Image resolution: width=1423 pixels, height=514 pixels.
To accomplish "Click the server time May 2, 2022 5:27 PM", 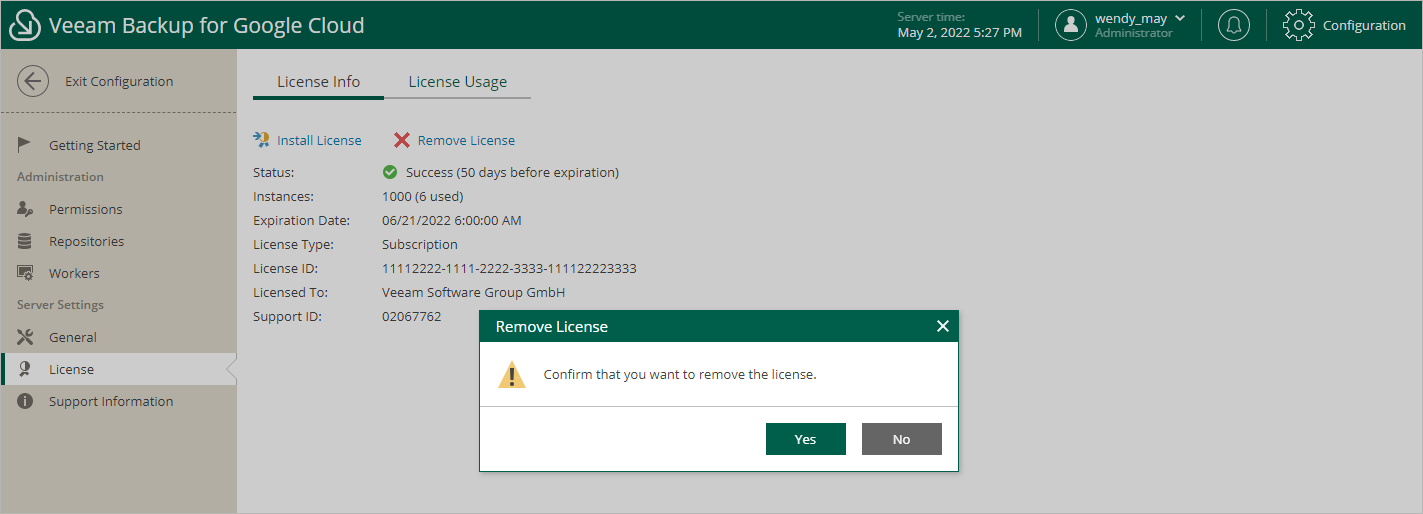I will (x=960, y=33).
